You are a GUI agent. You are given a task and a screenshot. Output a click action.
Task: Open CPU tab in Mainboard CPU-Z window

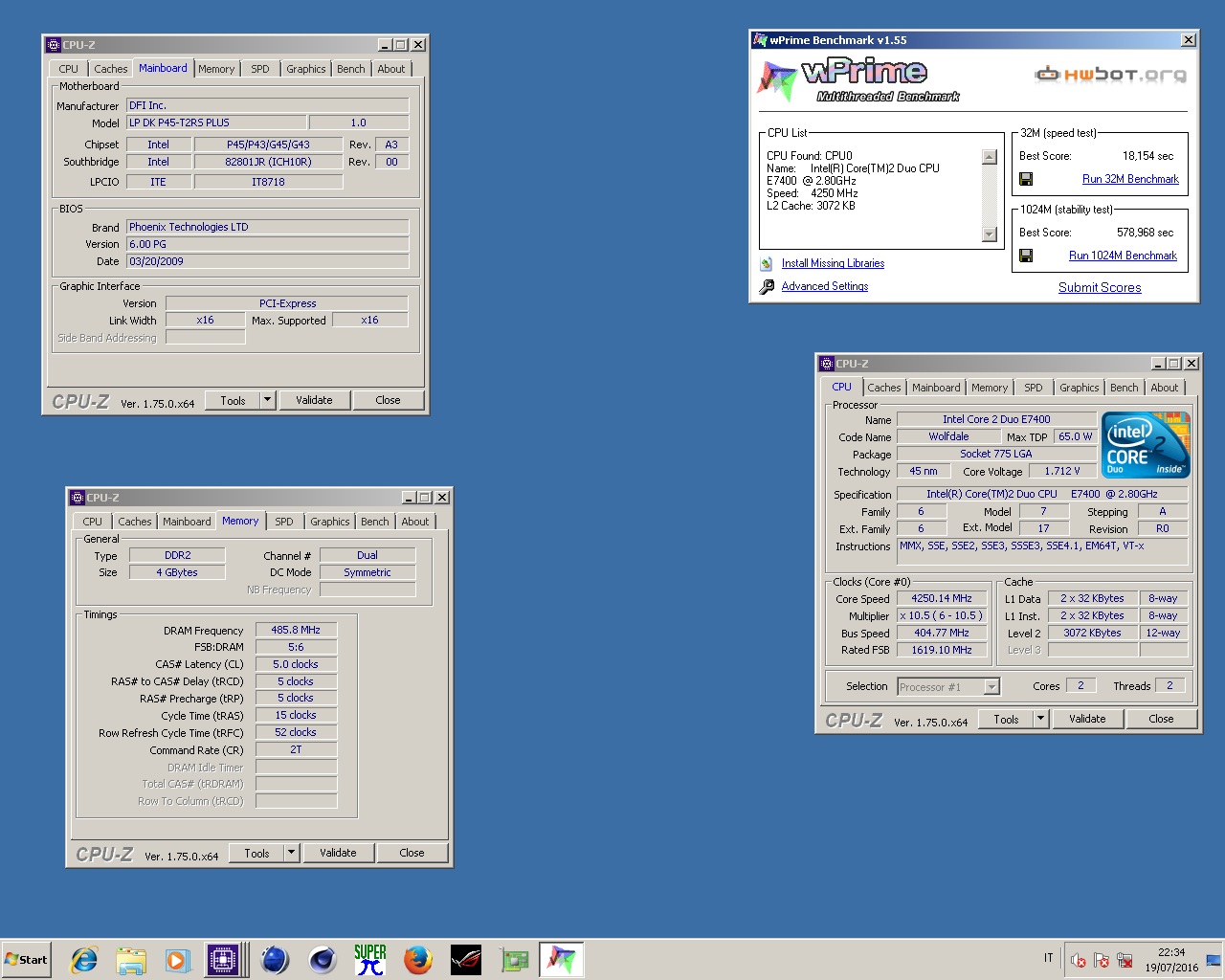pyautogui.click(x=68, y=69)
